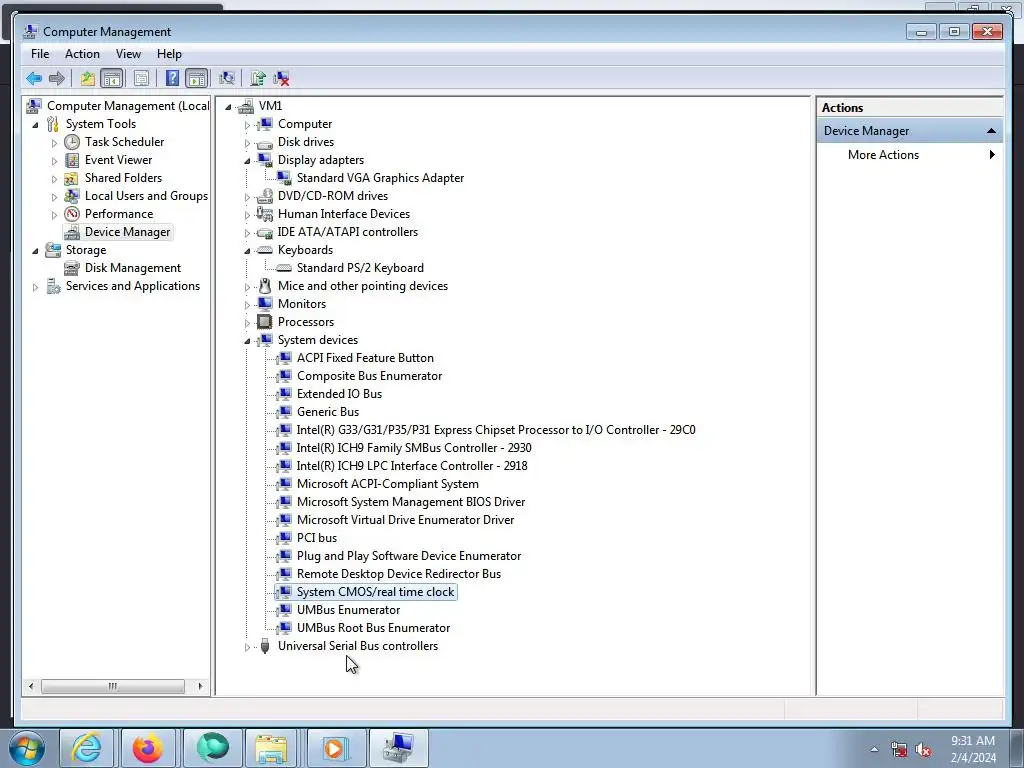Click Update Driver Software toolbar icon

pos(257,79)
